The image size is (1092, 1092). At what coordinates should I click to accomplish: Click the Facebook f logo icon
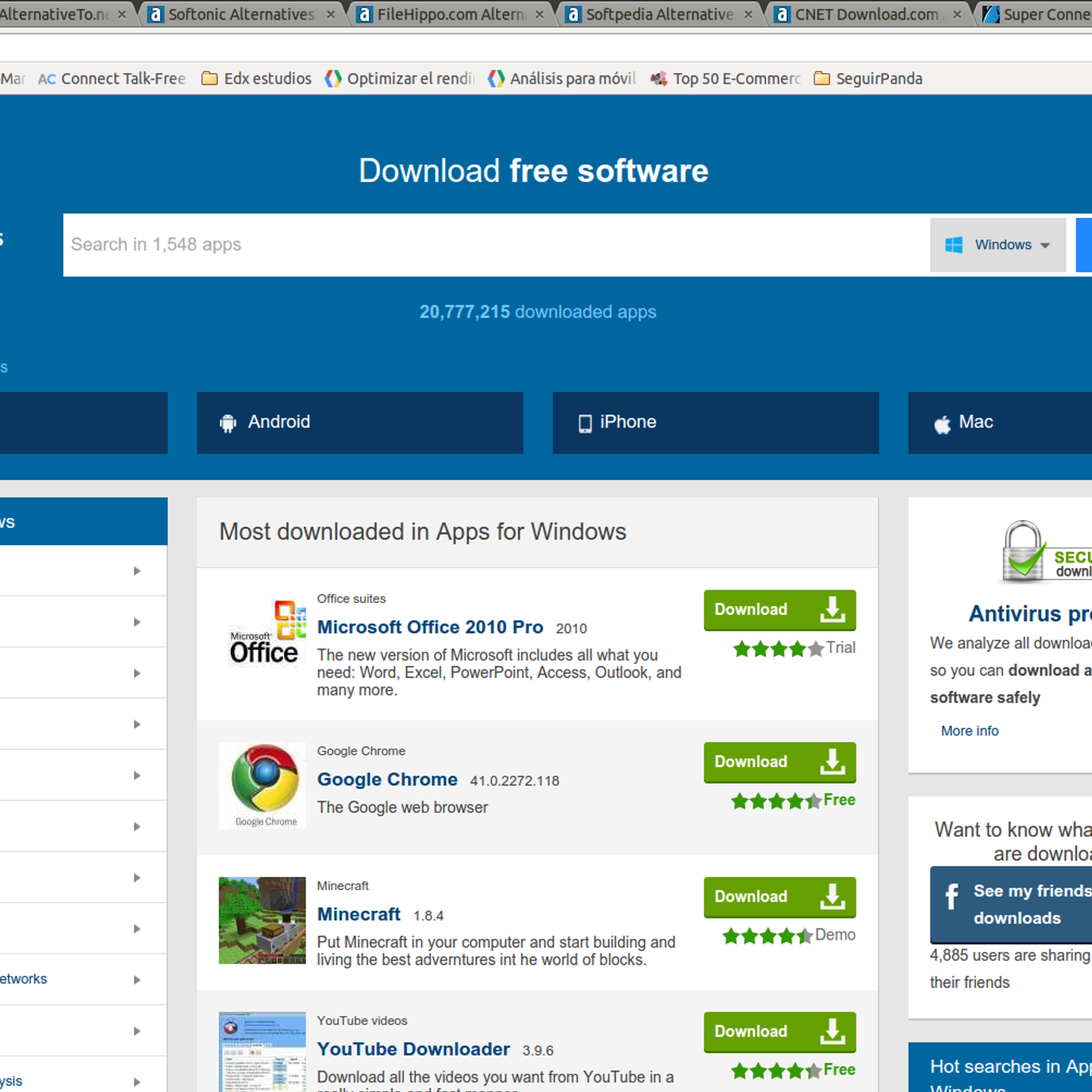coord(952,896)
